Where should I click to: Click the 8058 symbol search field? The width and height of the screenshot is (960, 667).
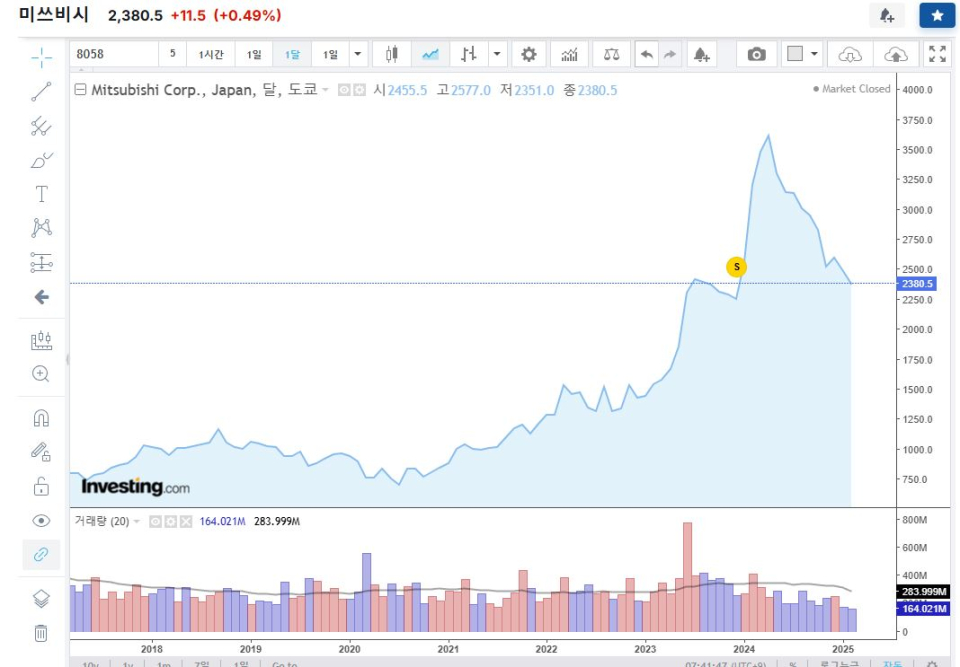tap(114, 54)
